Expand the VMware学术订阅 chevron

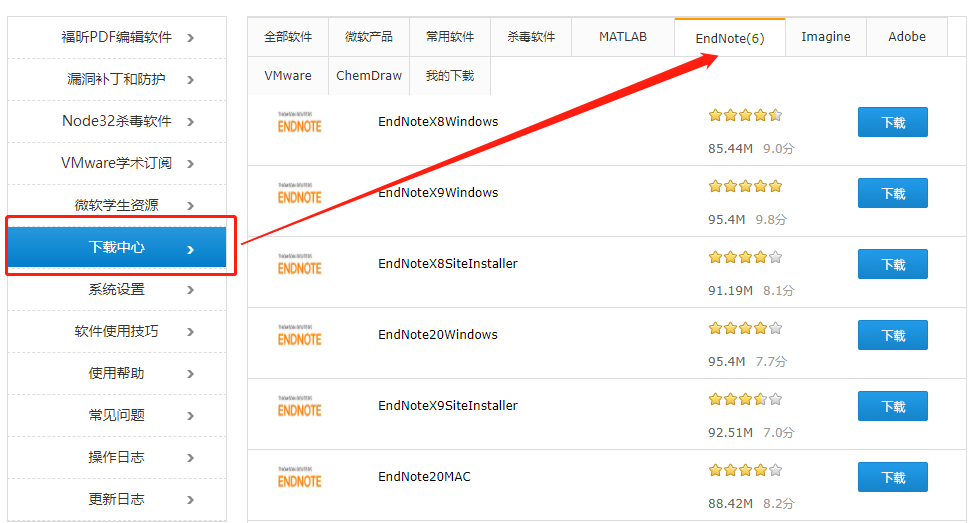(x=191, y=164)
